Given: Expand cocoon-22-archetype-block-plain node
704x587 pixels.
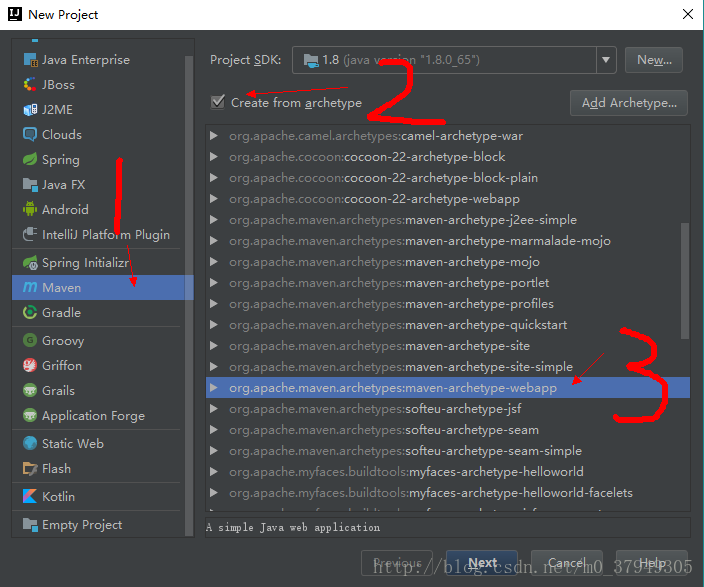Looking at the screenshot, I should pyautogui.click(x=214, y=178).
